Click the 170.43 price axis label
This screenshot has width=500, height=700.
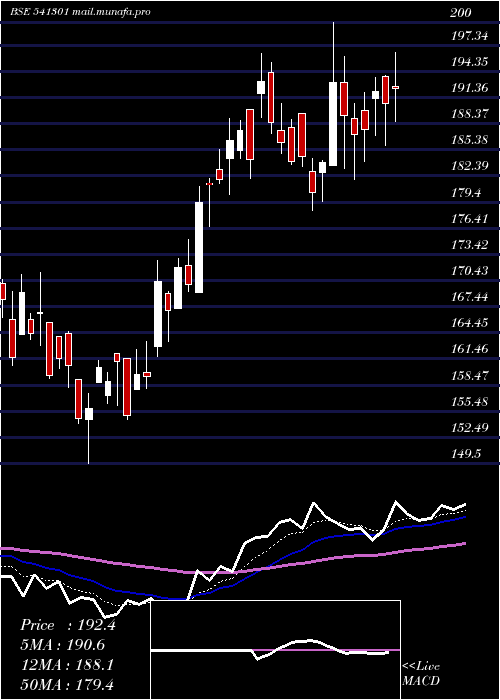469,271
